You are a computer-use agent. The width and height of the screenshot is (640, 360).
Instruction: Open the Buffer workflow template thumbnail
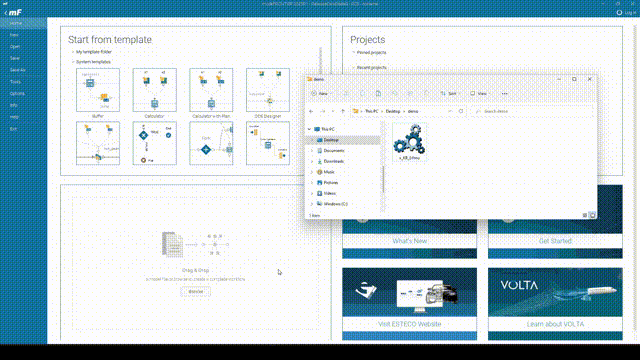(98, 90)
